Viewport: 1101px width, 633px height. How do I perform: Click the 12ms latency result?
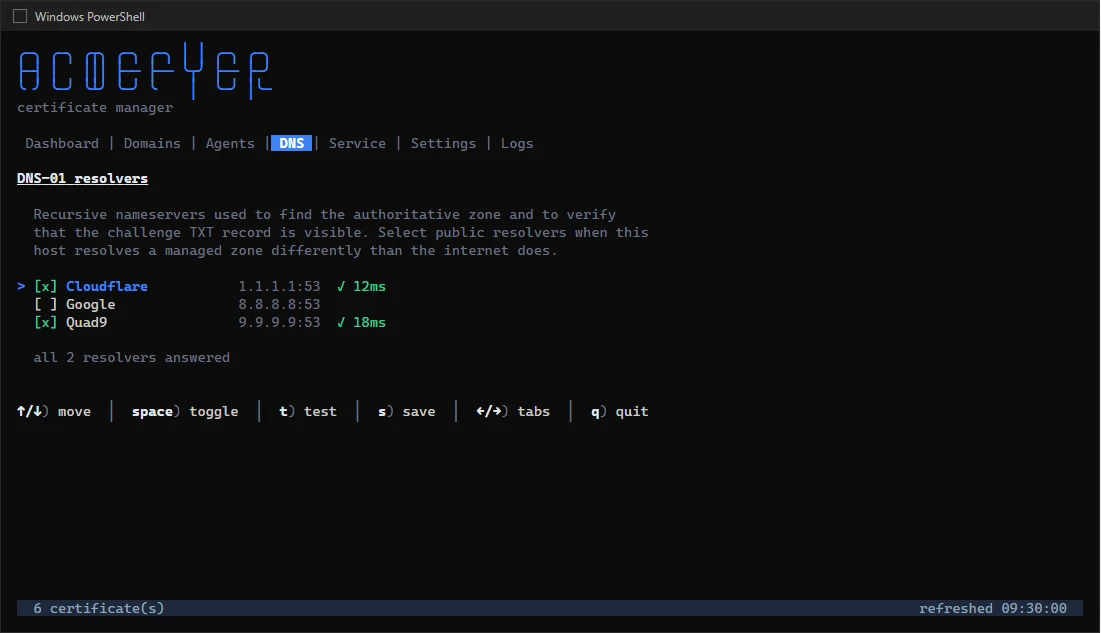click(361, 287)
